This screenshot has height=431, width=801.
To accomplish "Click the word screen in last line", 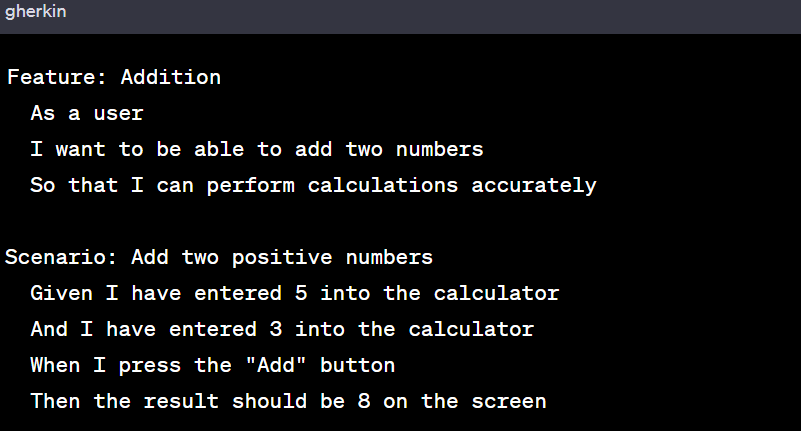I will coord(509,401).
